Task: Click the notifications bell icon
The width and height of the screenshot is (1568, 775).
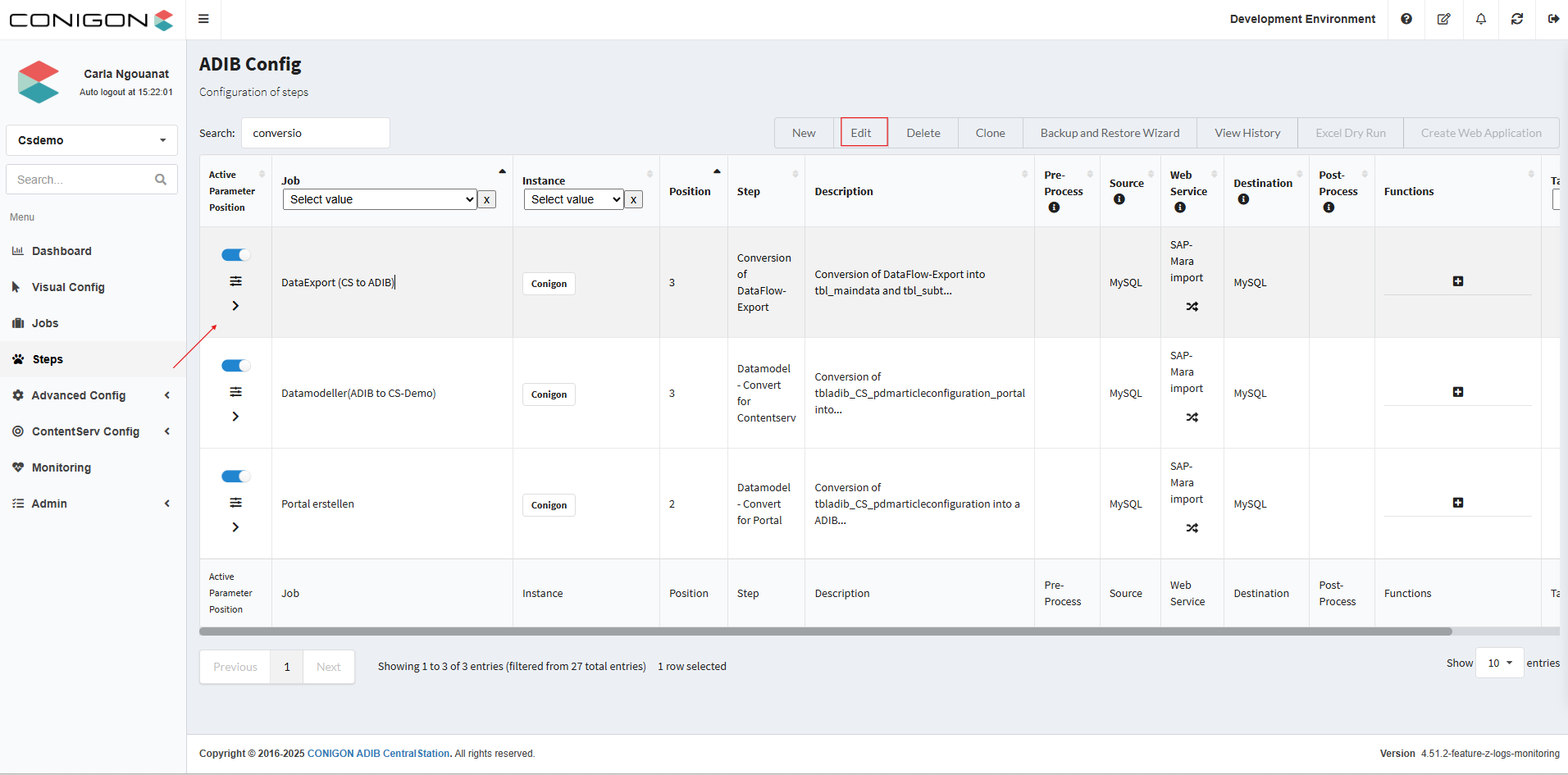Action: click(1480, 19)
